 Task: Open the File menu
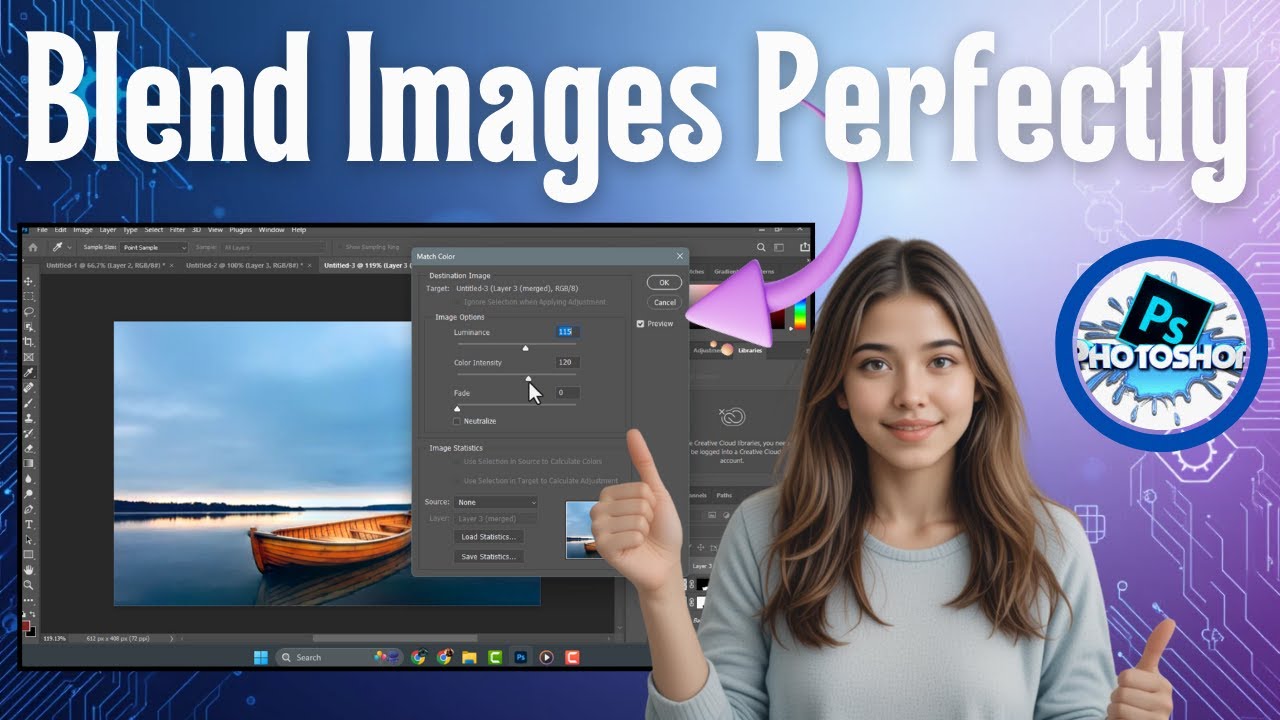click(44, 230)
